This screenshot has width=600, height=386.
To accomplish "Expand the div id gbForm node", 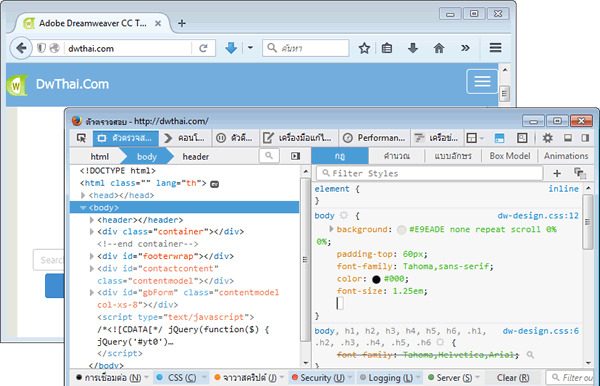I will (x=91, y=293).
